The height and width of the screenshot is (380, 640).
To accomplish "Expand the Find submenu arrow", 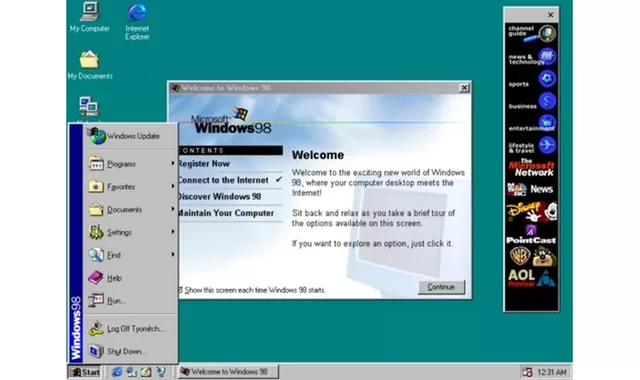I will click(x=173, y=255).
